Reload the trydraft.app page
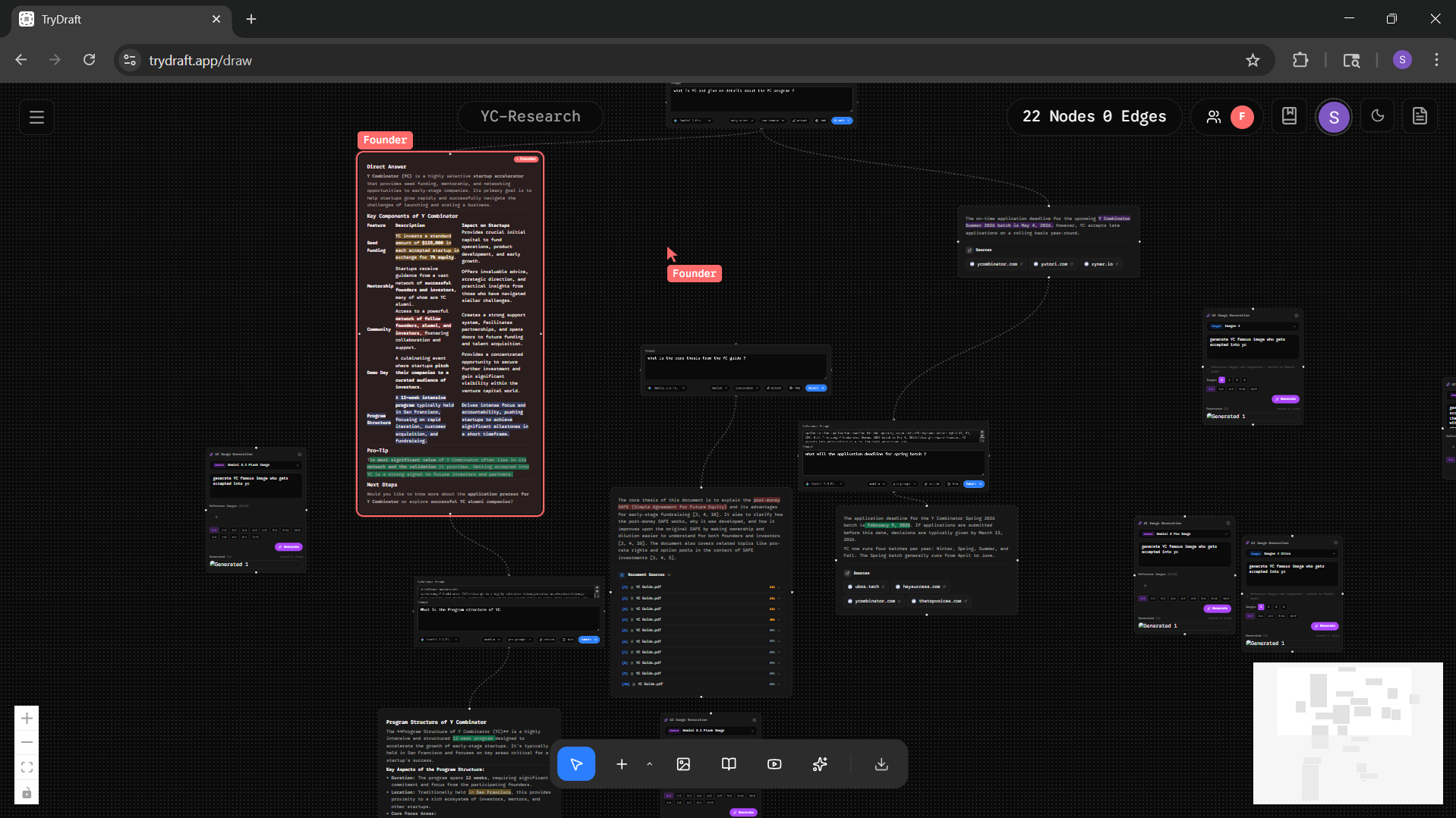Screen dimensions: 1456x818 pyautogui.click(x=89, y=60)
